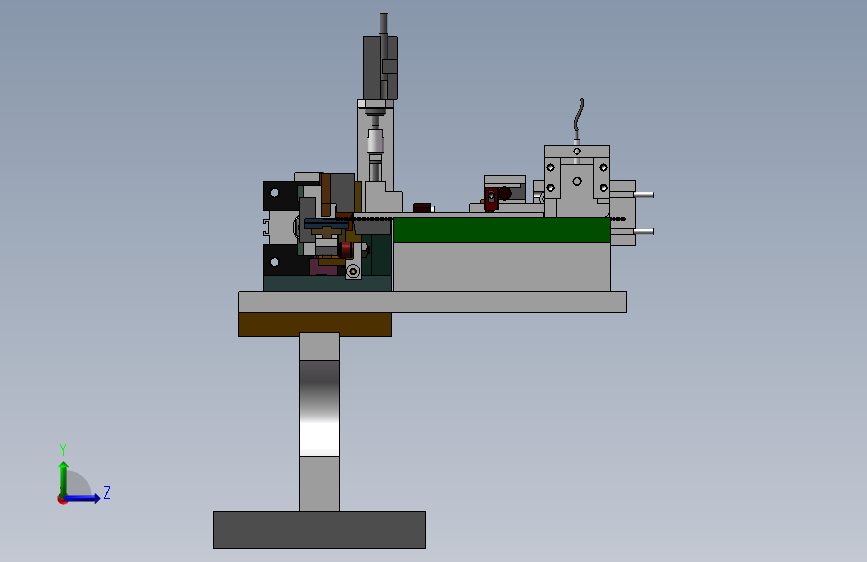Image resolution: width=867 pixels, height=562 pixels.
Task: Select the large gray block beneath the green bar
Action: pos(502,267)
